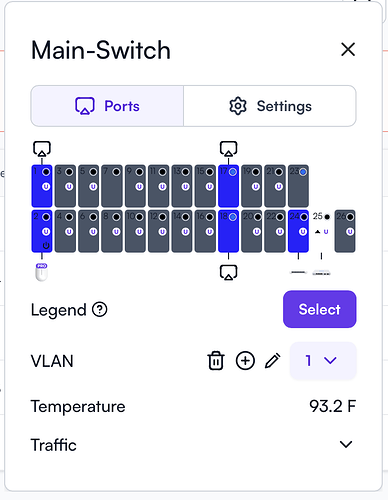Viewport: 388px width, 500px height.
Task: Toggle port 24 on the switch
Action: coord(298,231)
